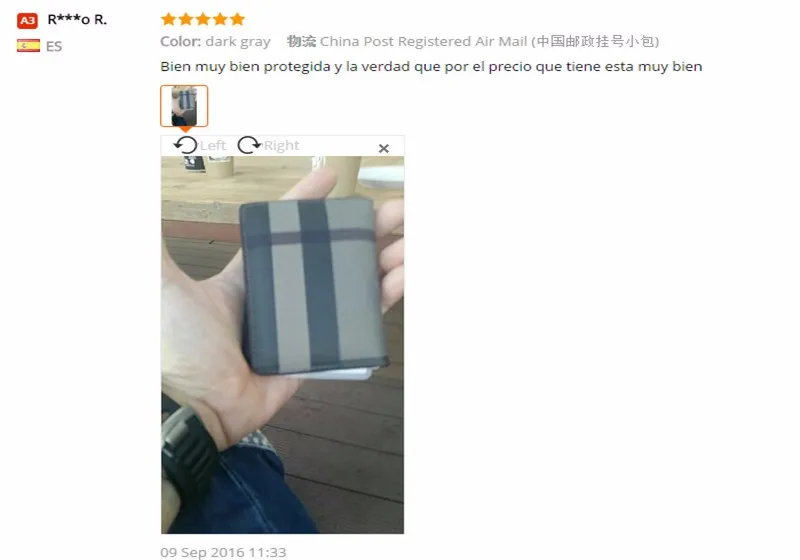Click the enlarged wallet photo
This screenshot has height=560, width=800.
pyautogui.click(x=283, y=345)
